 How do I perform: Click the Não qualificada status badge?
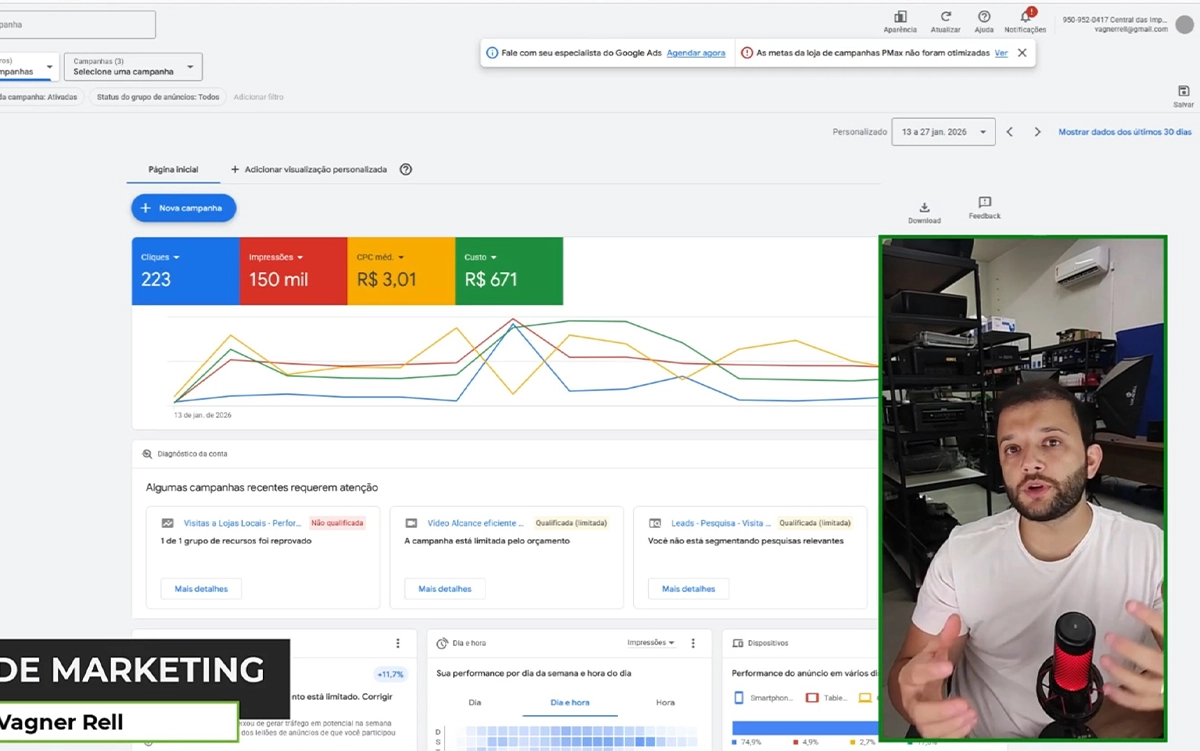point(337,523)
